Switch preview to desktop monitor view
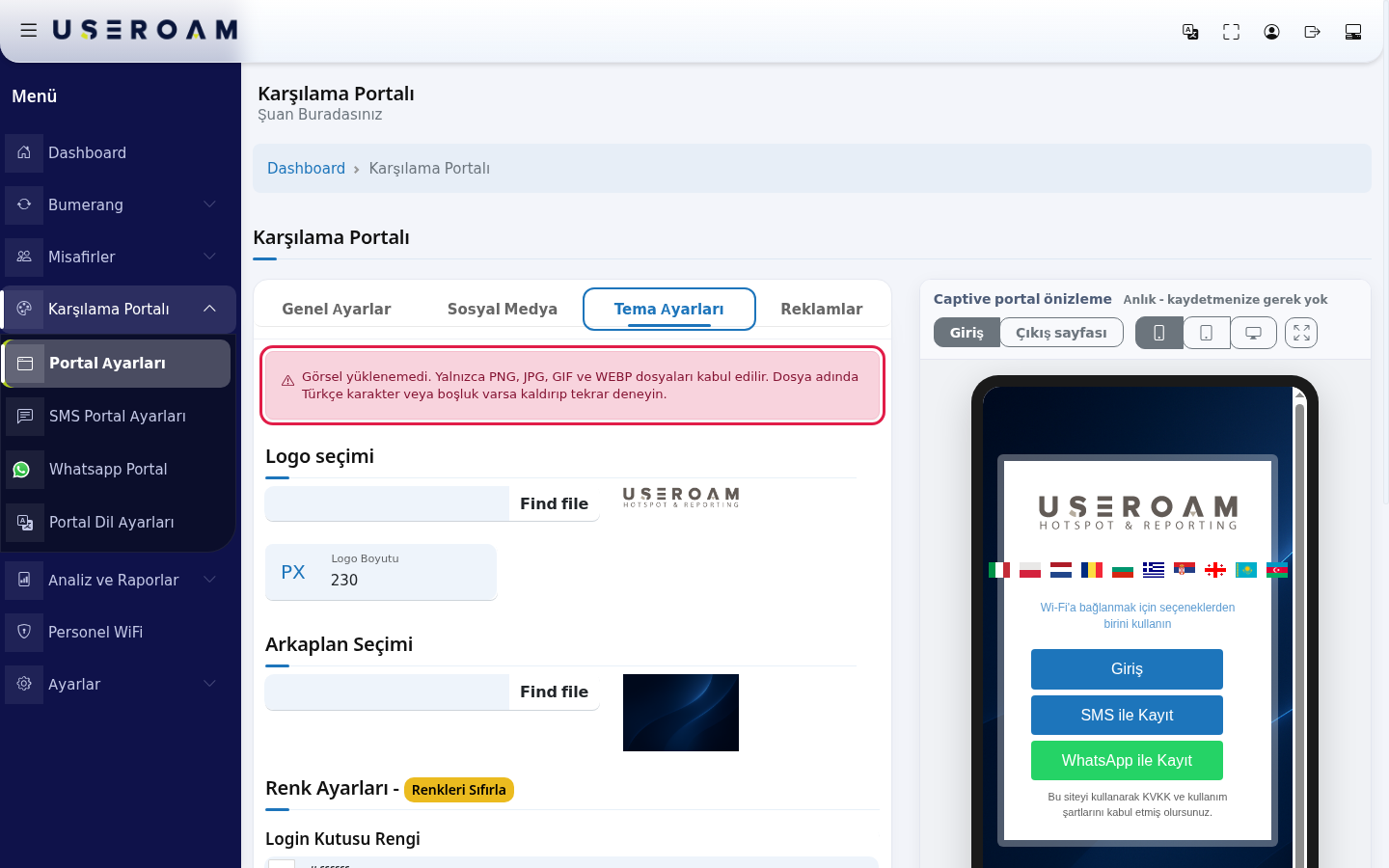 pos(1253,333)
